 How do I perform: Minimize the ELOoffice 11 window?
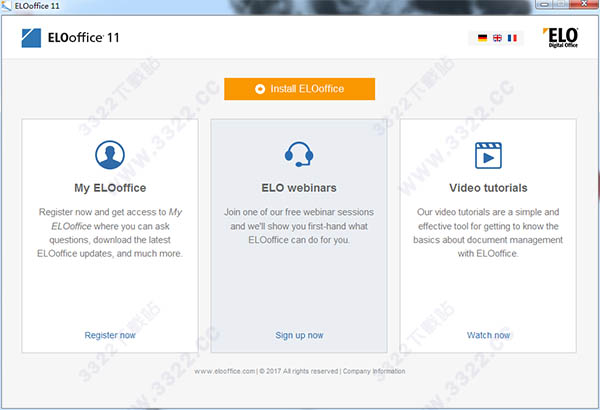[x=544, y=4]
